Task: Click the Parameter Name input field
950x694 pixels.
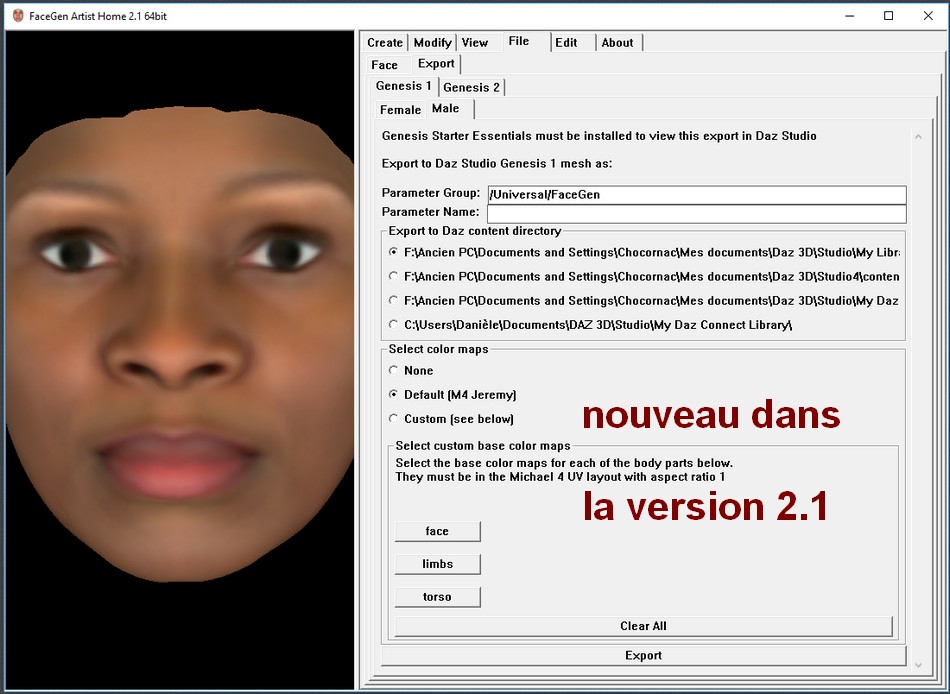Action: [697, 213]
